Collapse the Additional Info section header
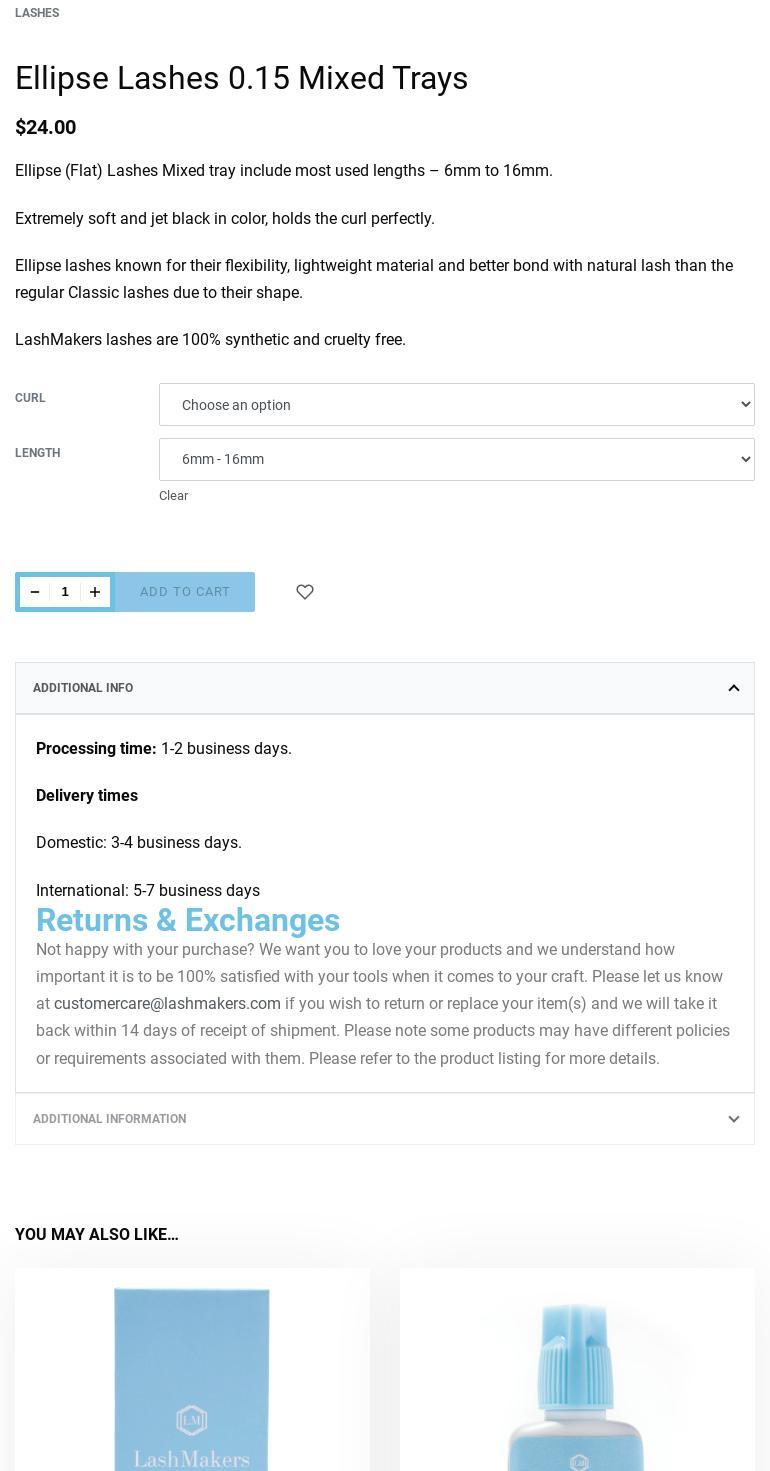The height and width of the screenshot is (1471, 770). tap(83, 688)
